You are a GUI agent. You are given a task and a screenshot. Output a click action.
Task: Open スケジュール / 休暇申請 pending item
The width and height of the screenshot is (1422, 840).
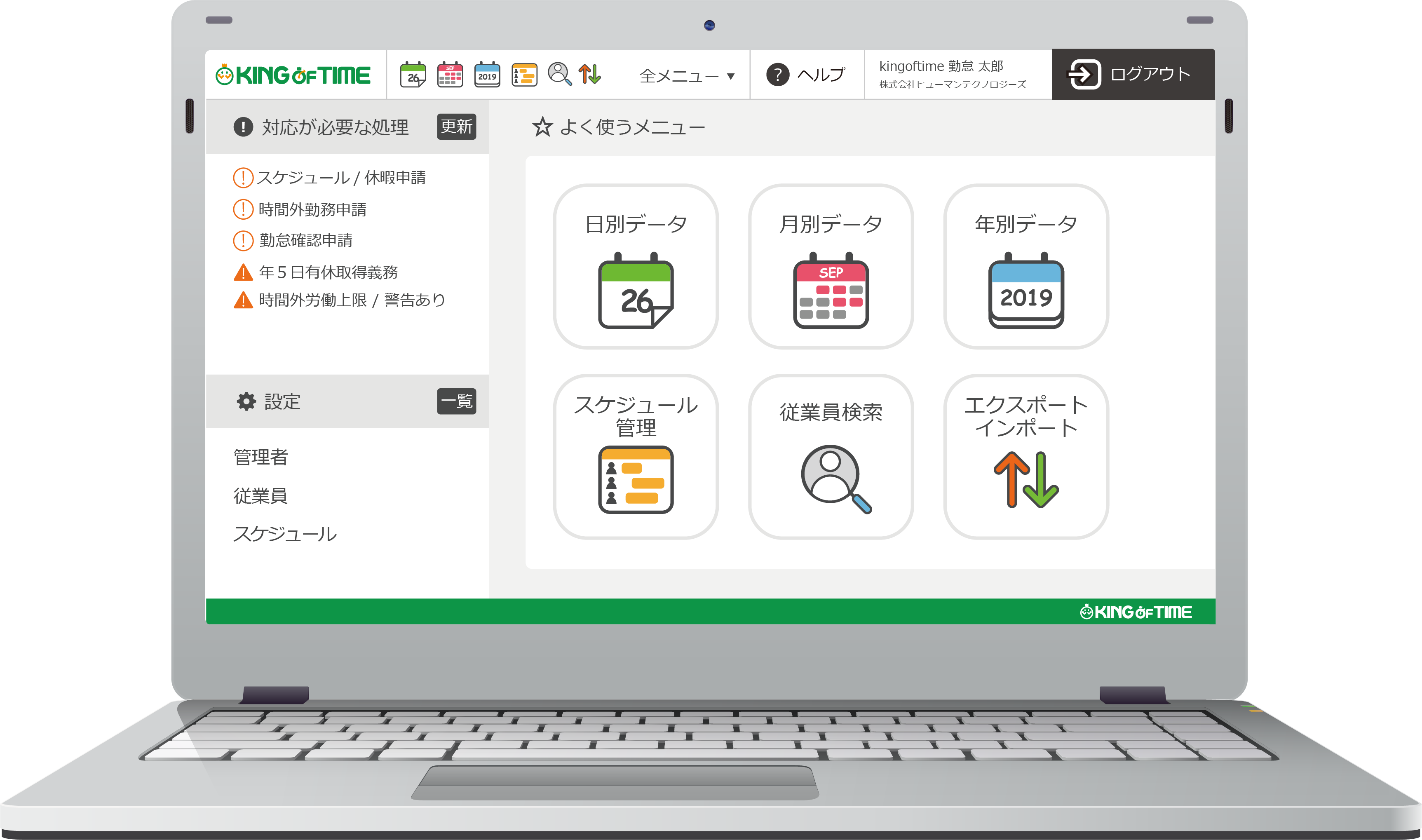pyautogui.click(x=341, y=178)
